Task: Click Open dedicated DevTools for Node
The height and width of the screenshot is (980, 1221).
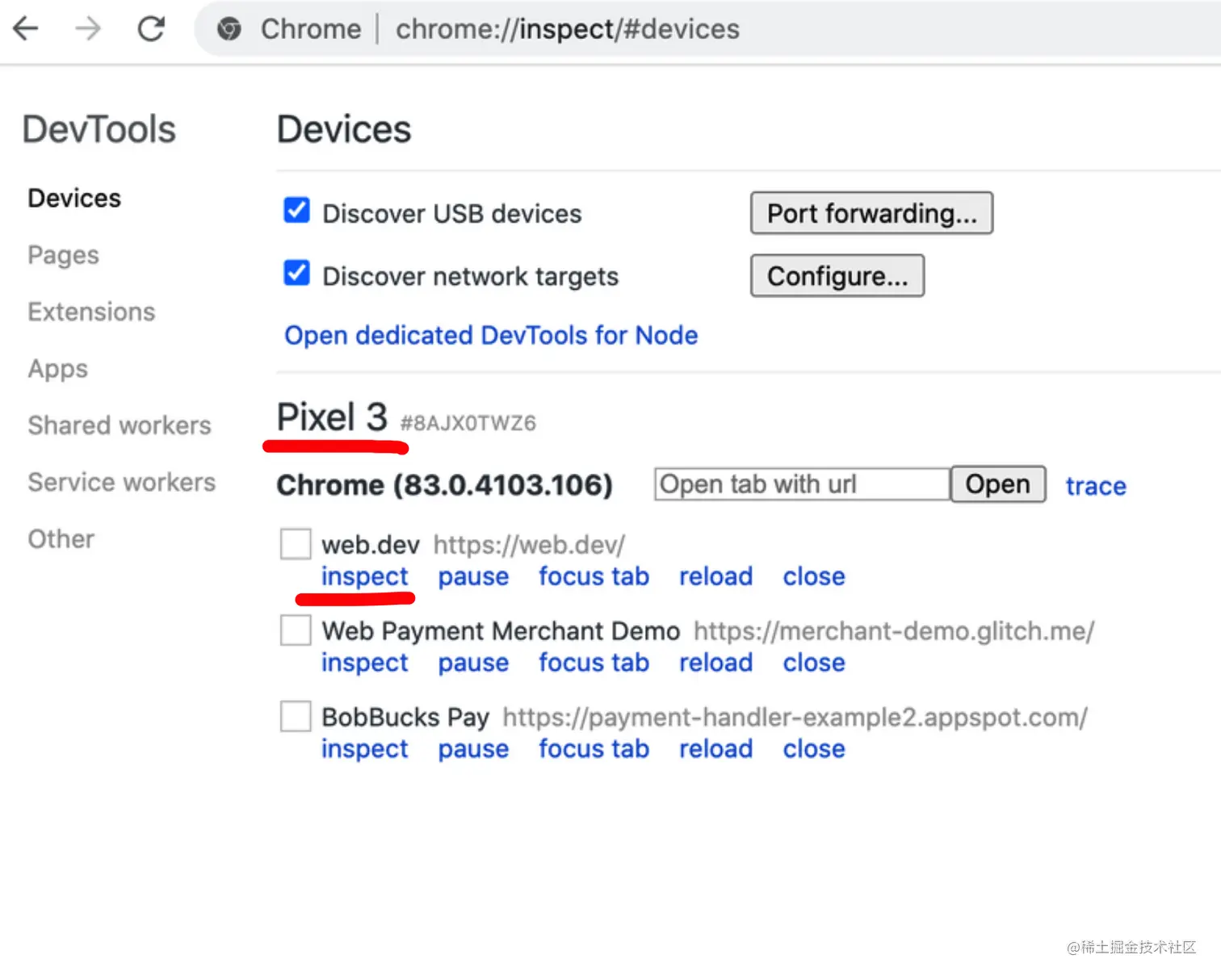Action: pyautogui.click(x=491, y=335)
